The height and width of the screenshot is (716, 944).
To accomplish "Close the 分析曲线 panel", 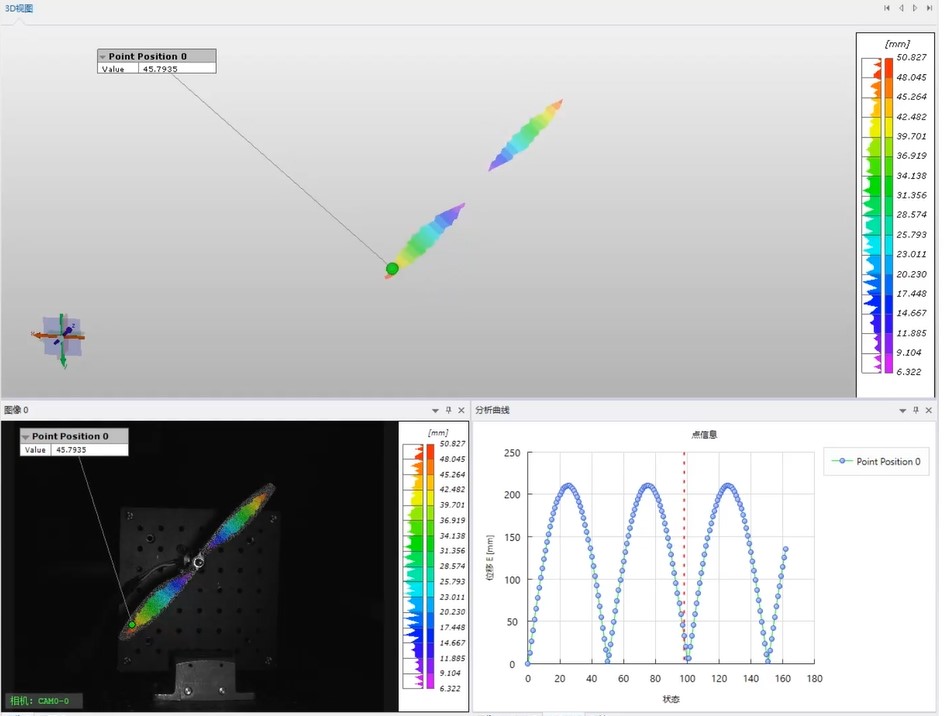I will click(929, 410).
